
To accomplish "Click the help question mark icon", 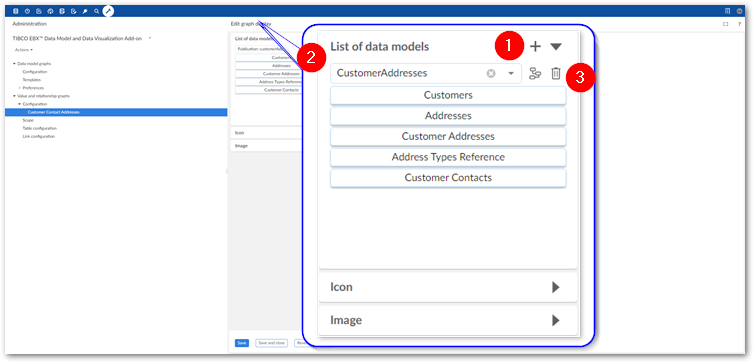I will coord(740,24).
